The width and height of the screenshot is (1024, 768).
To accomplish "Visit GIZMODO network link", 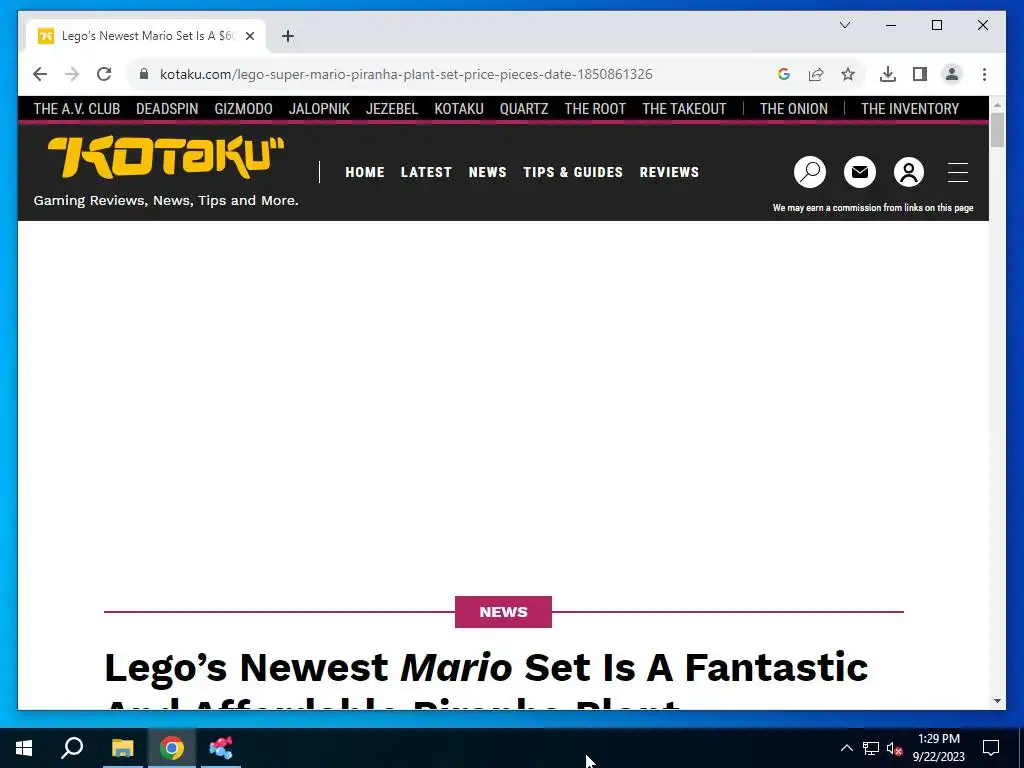I will [x=243, y=109].
